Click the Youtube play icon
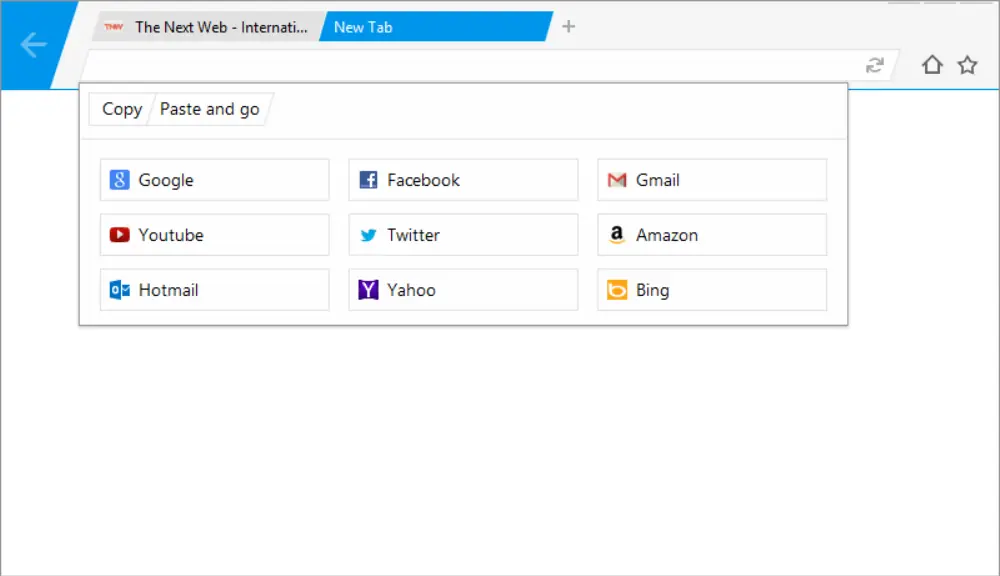The image size is (1000, 576). click(x=119, y=235)
